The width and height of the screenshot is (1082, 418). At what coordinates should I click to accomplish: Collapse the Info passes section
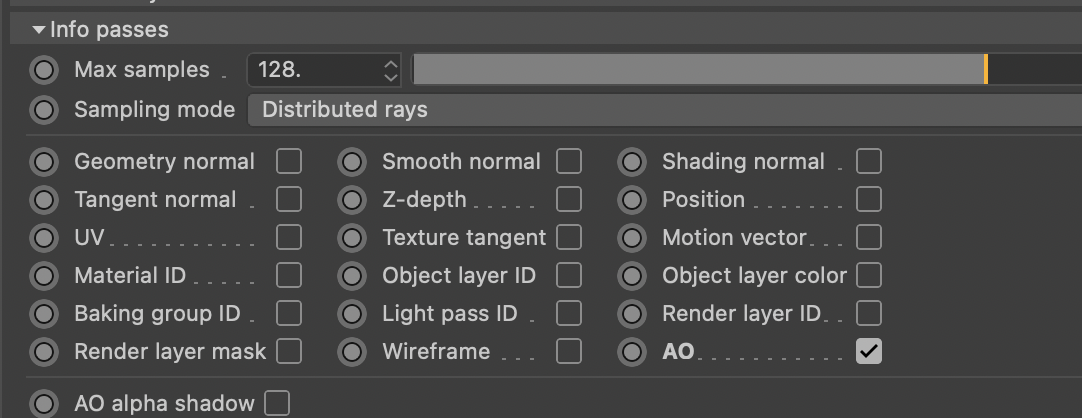pos(39,30)
